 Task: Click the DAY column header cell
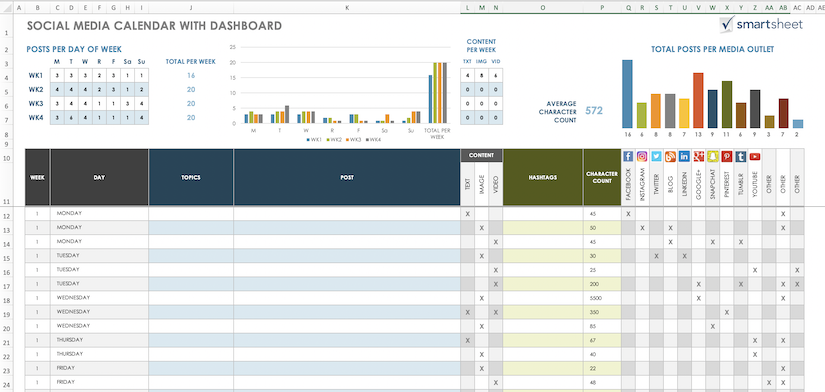[99, 177]
